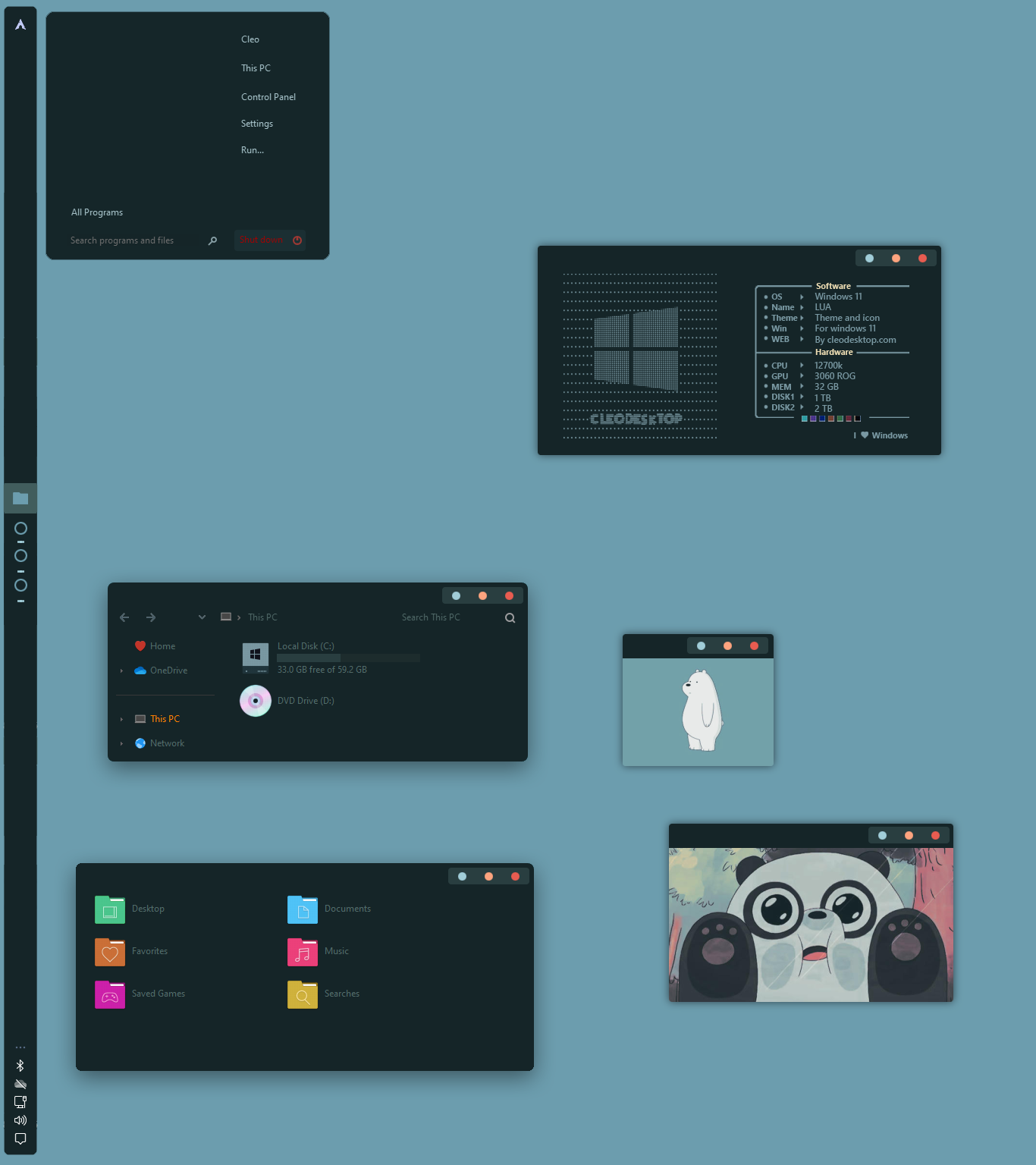Viewport: 1036px width, 1165px height.
Task: Maximize the folders window with orange dot
Action: [x=488, y=876]
